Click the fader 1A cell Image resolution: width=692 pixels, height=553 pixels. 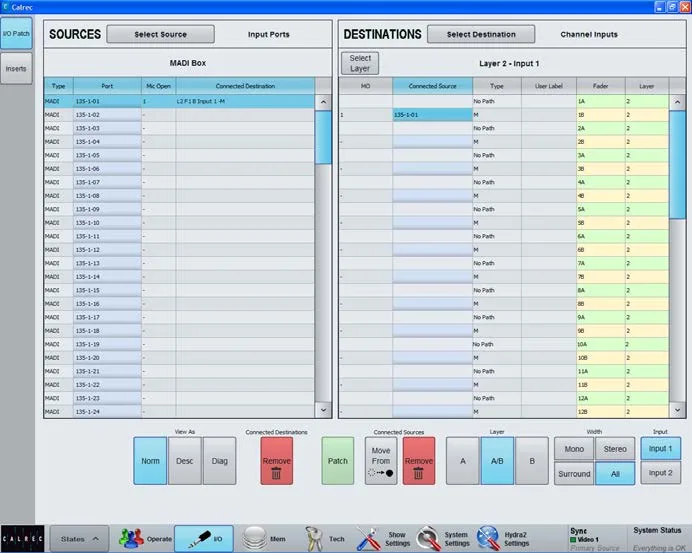tap(601, 101)
